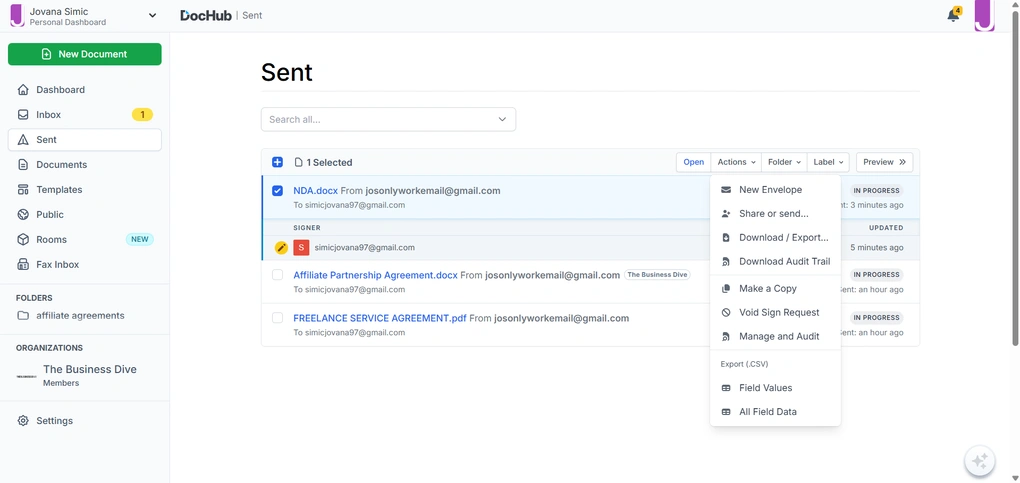Choose Void Sign Request from menu
The width and height of the screenshot is (1020, 483).
pyautogui.click(x=778, y=313)
